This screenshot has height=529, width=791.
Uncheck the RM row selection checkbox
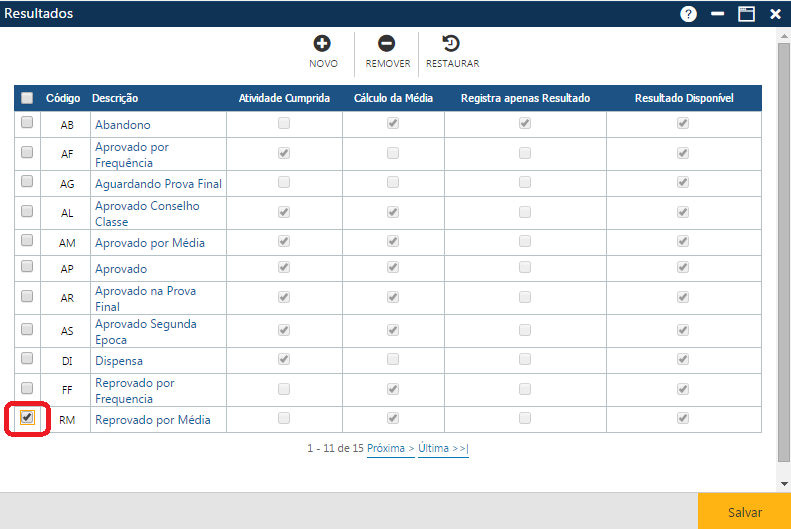pyautogui.click(x=27, y=417)
